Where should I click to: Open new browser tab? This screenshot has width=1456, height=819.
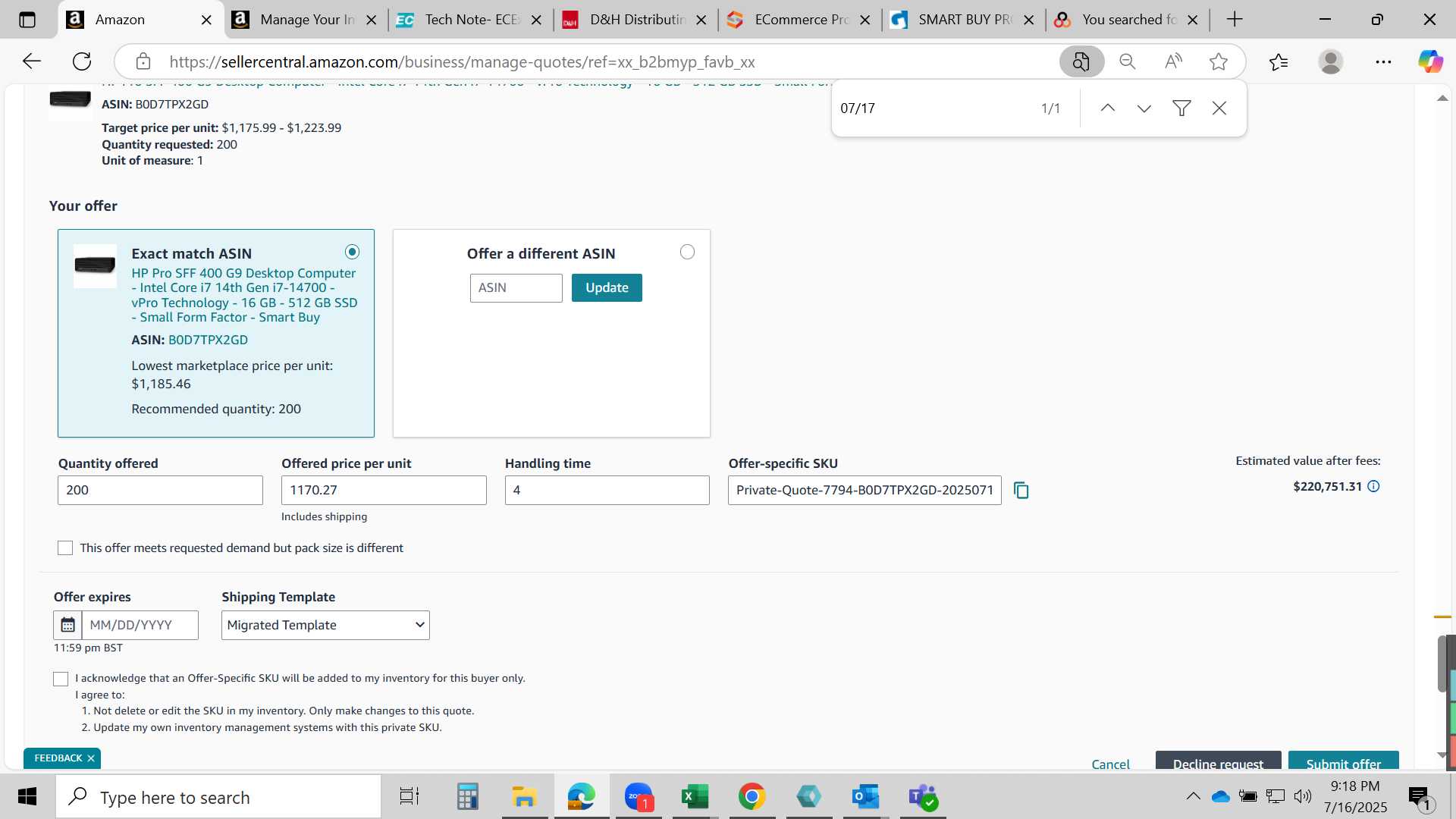1235,20
